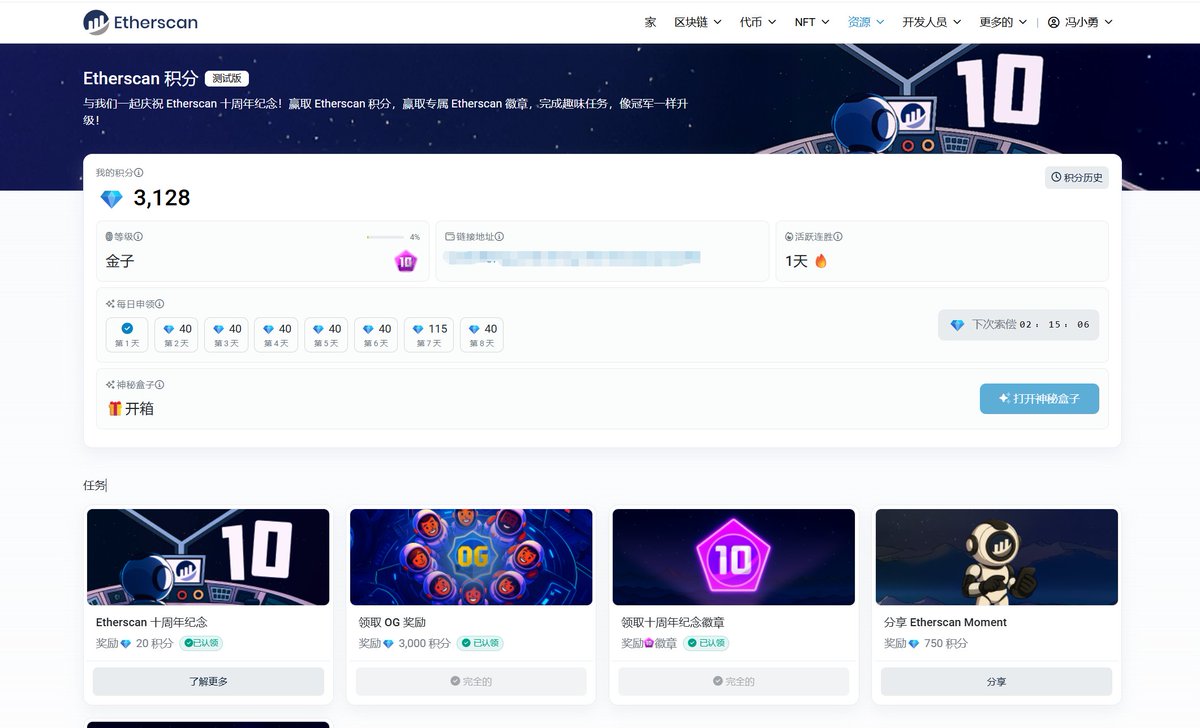Click the blue diamond beside 3,128
Screen dimensions: 1200x728
111,199
